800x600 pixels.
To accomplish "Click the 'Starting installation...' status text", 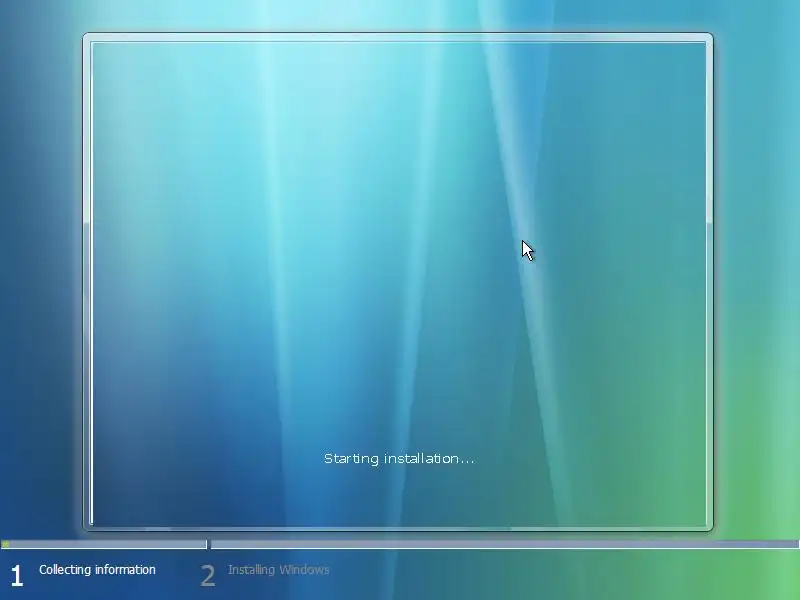I will (399, 458).
